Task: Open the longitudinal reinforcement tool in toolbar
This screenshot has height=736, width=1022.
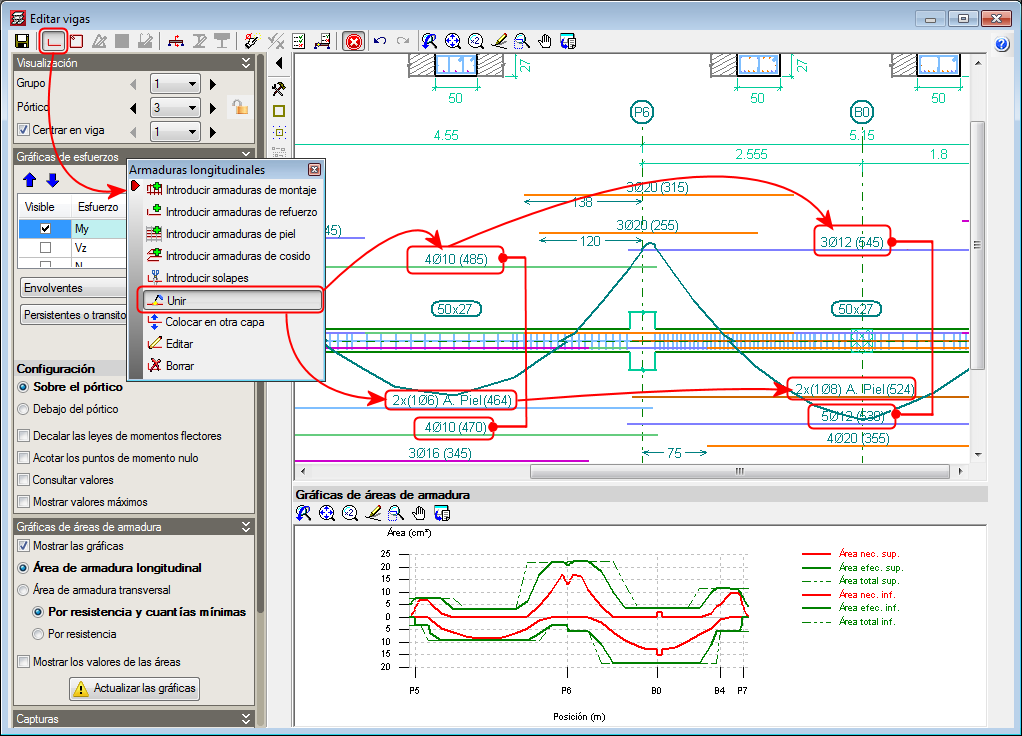Action: (53, 41)
